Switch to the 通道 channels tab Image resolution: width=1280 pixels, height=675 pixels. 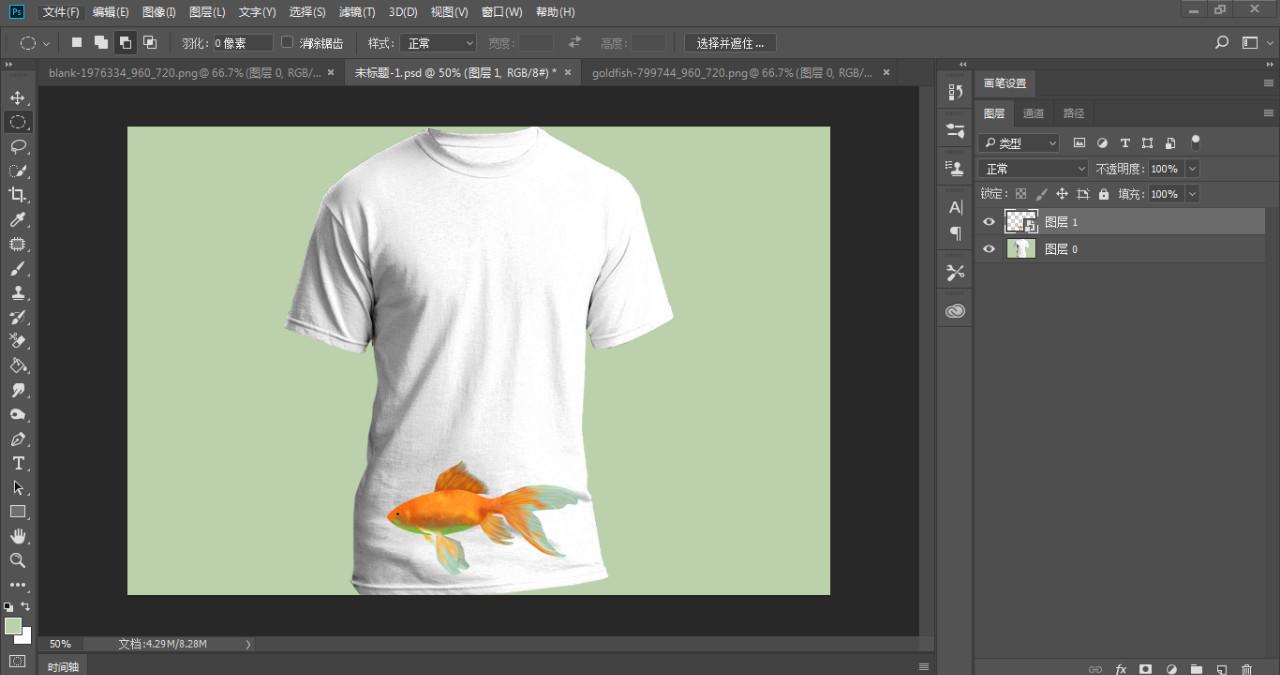click(x=1034, y=113)
